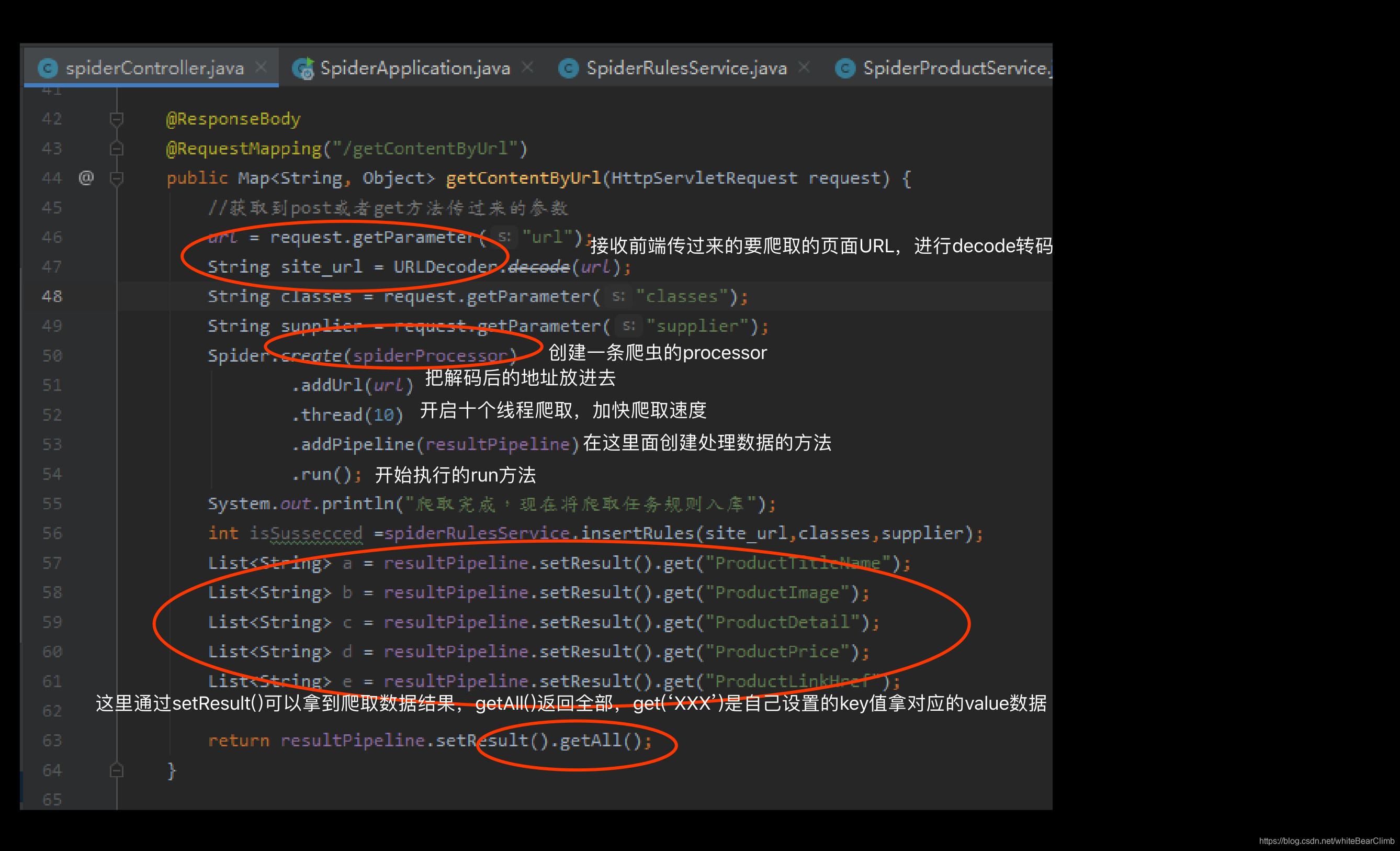This screenshot has height=851, width=1400.
Task: Click the .thread(10) call
Action: click(347, 415)
